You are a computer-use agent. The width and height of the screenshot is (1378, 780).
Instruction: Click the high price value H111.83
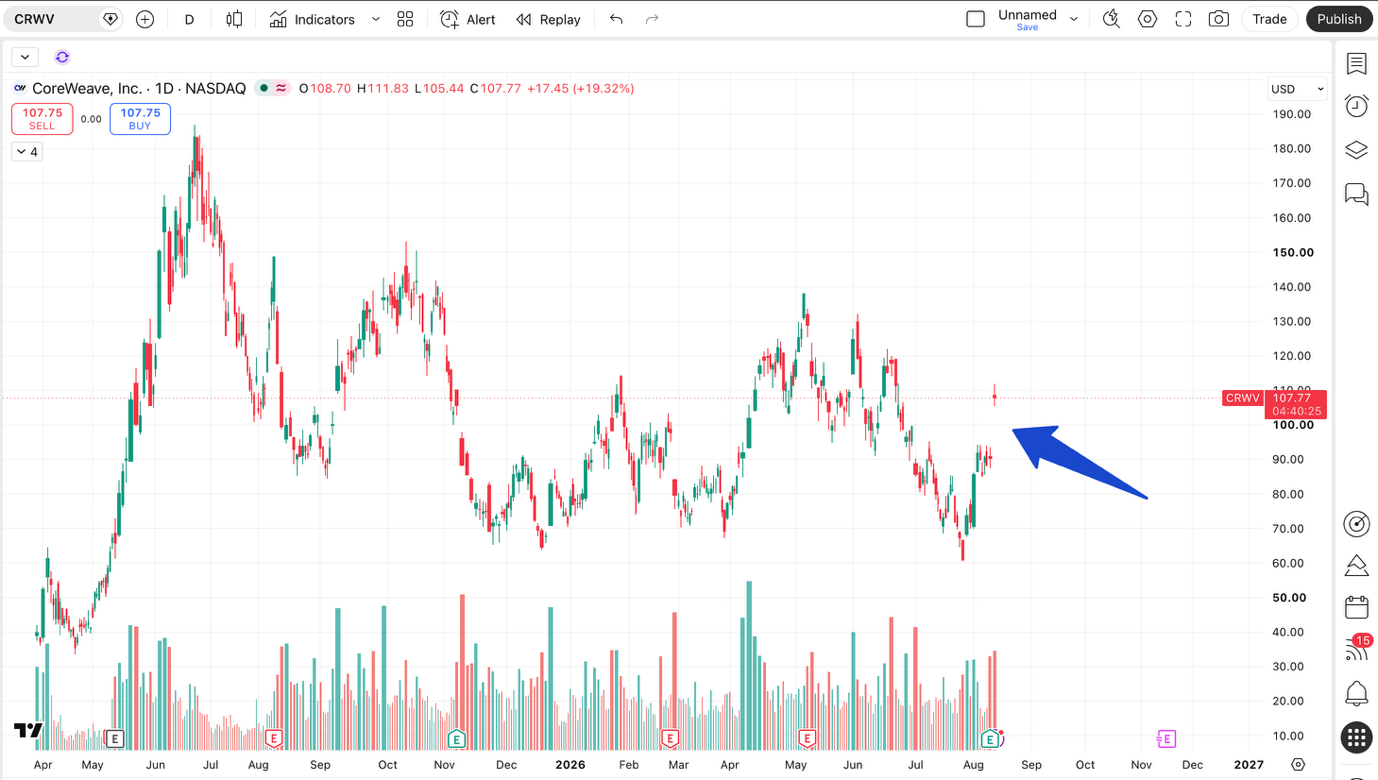pyautogui.click(x=383, y=88)
